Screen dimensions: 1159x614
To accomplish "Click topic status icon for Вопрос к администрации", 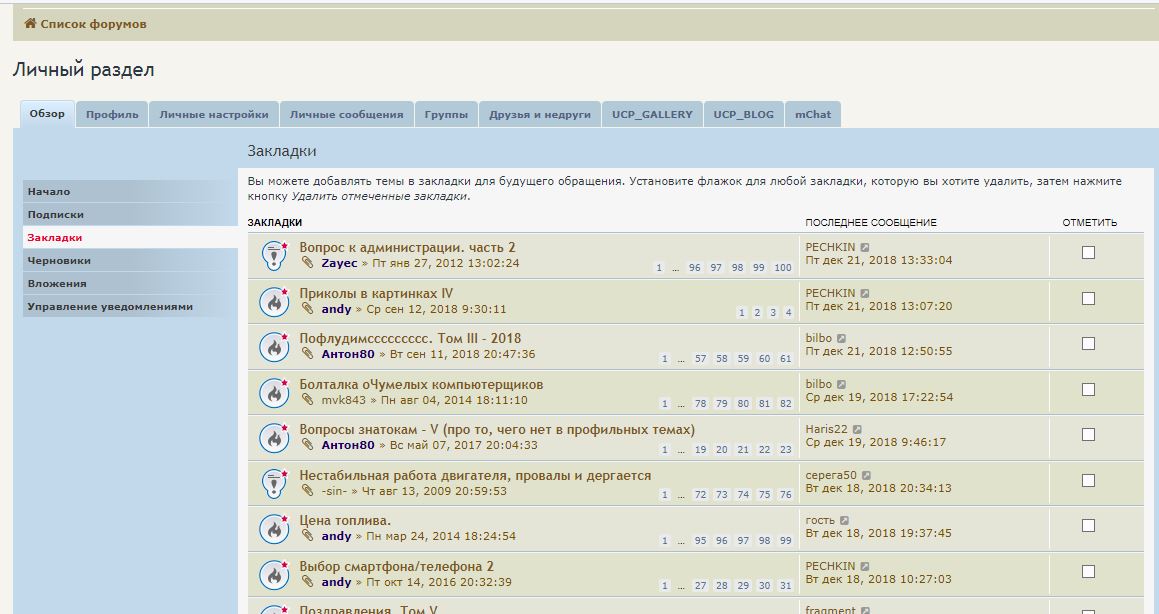I will (x=274, y=256).
